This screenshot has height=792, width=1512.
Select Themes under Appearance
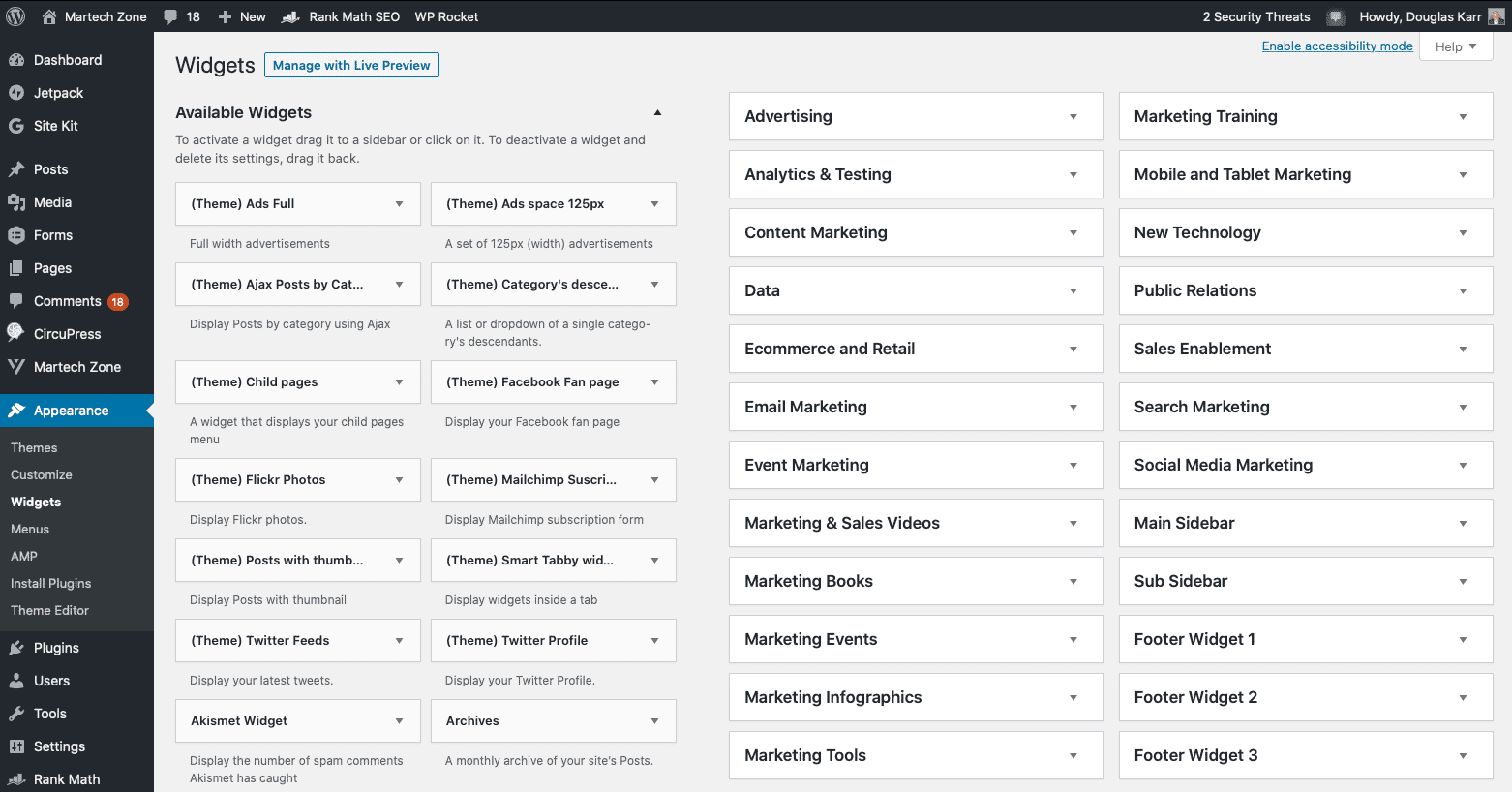(x=34, y=447)
